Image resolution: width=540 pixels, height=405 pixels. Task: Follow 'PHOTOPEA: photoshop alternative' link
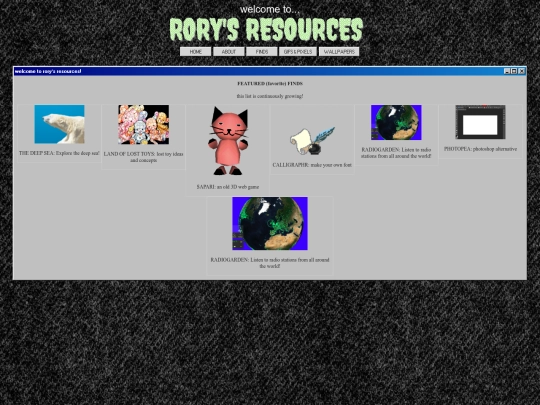tap(480, 149)
